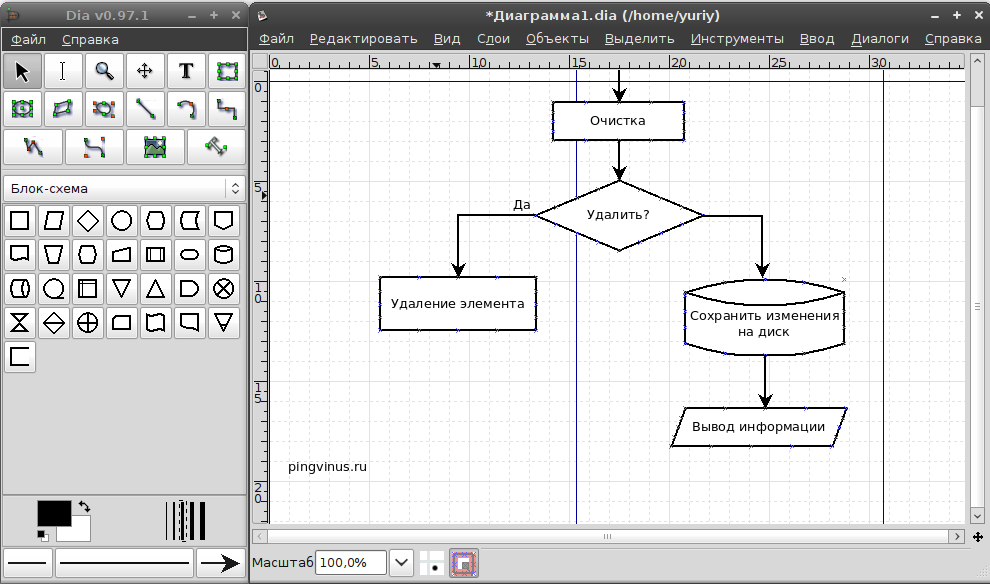Open Файл menu in diagram window
990x584 pixels.
[x=277, y=39]
